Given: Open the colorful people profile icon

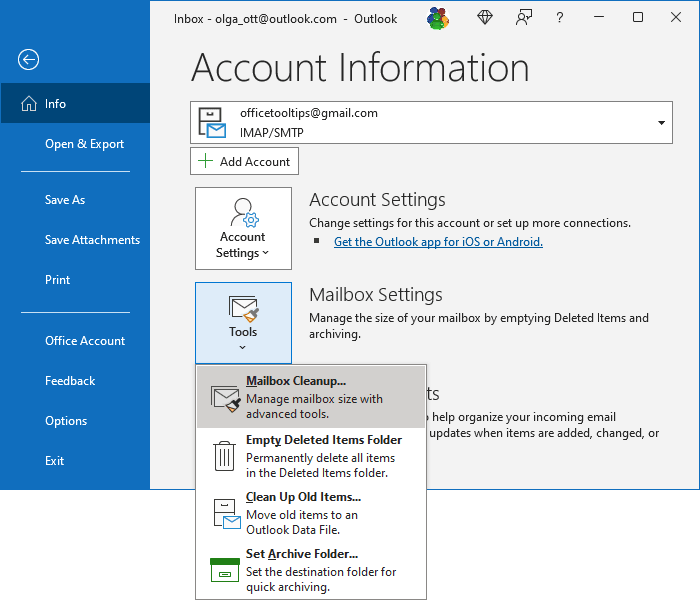Looking at the screenshot, I should click(438, 18).
